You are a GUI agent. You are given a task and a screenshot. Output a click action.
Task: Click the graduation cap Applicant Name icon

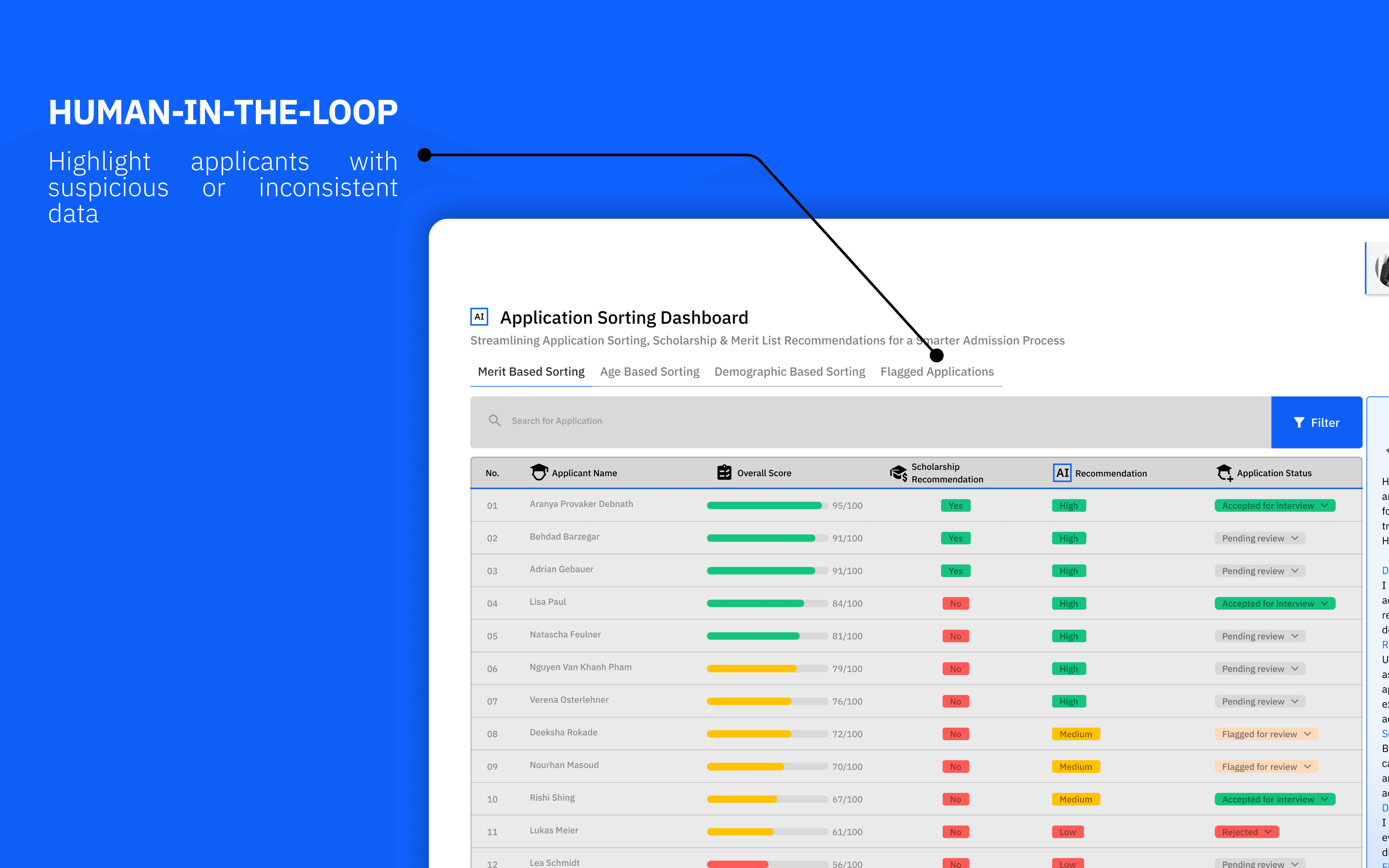pos(538,472)
